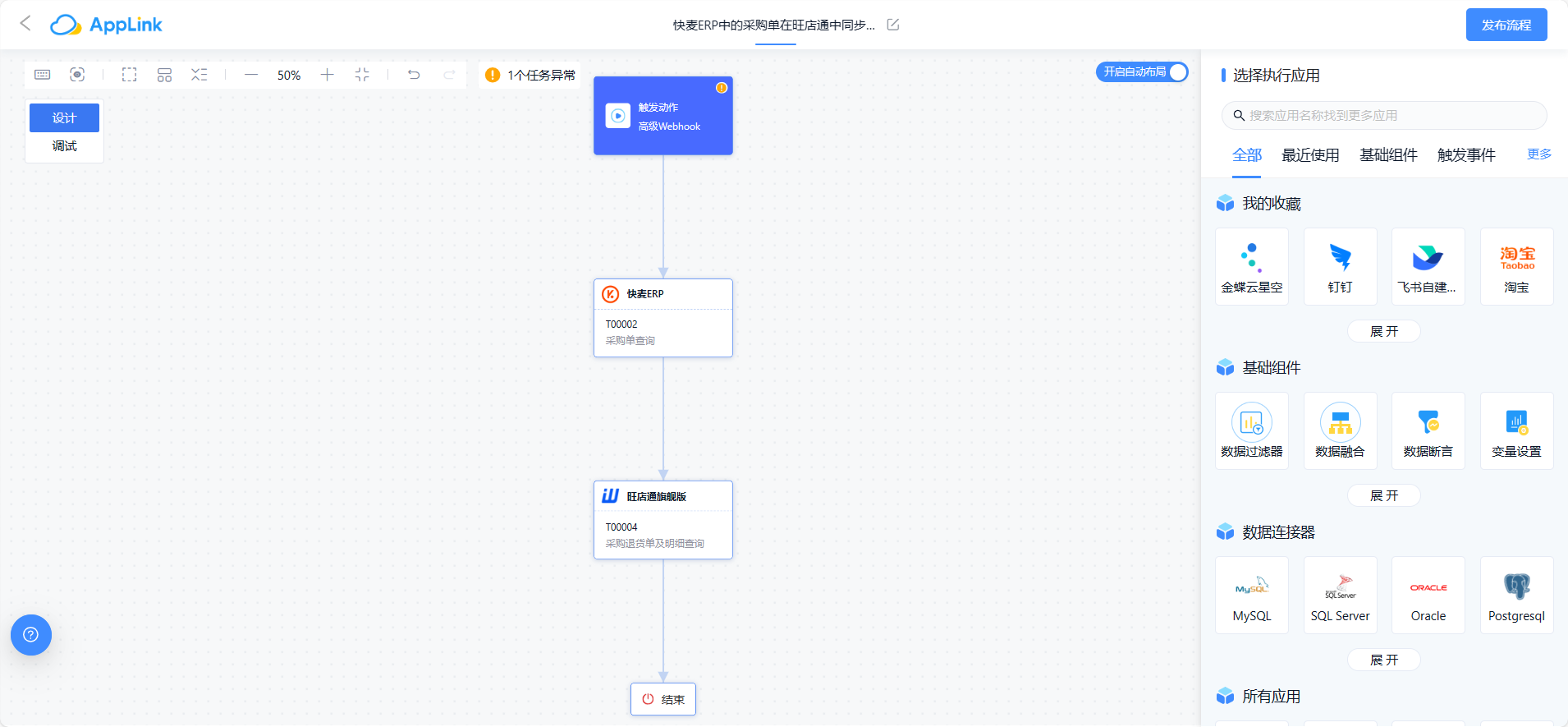Expand the 数据连接器 section with 展开
The image size is (1568, 727).
point(1384,660)
